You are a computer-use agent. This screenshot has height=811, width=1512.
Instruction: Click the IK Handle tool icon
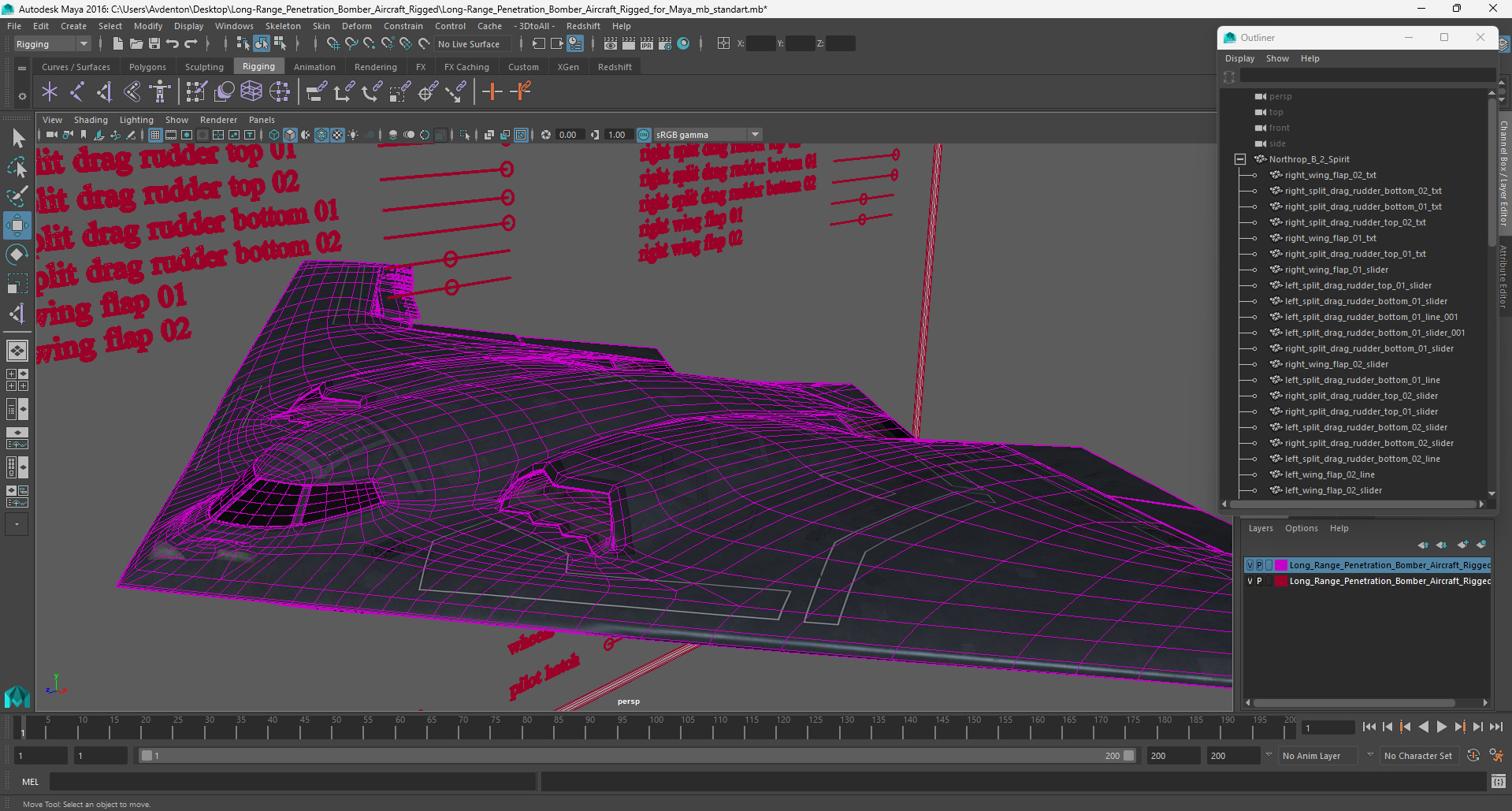pos(104,92)
